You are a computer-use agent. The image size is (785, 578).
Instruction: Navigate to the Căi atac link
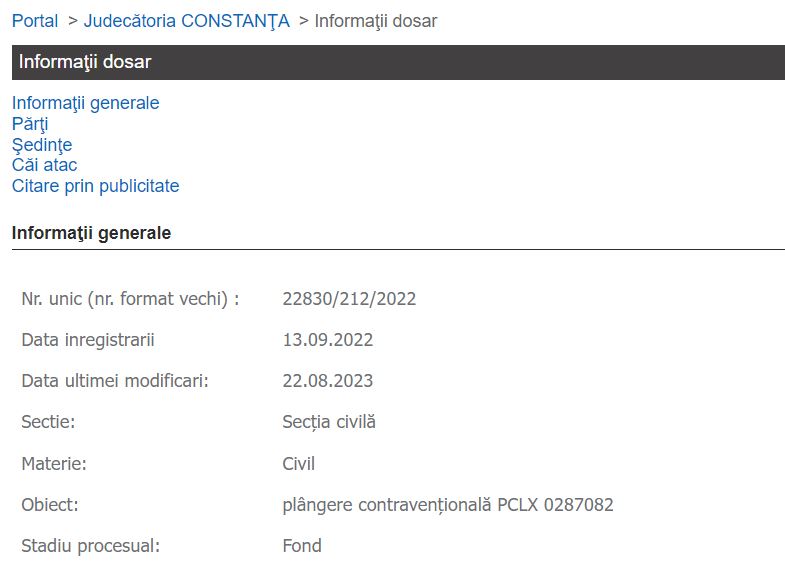(44, 165)
